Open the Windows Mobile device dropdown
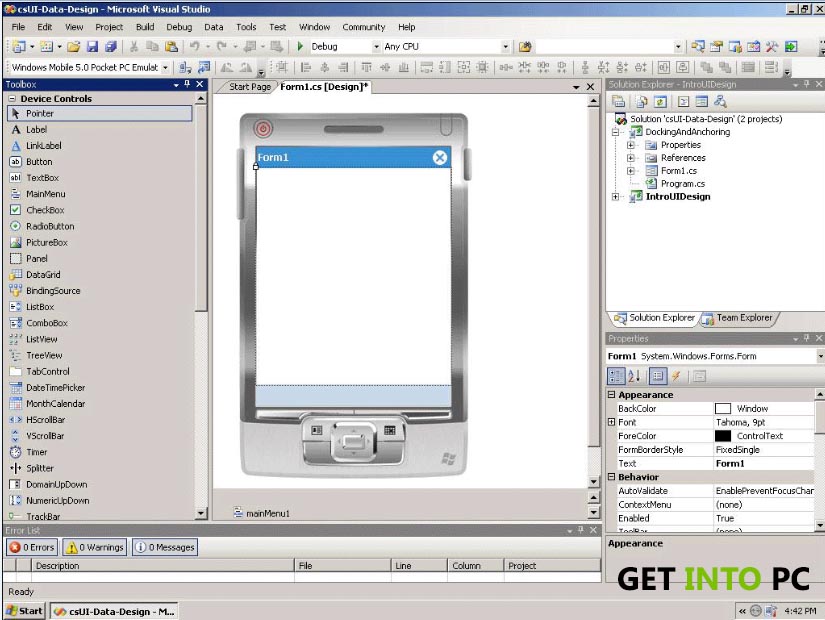 (x=165, y=67)
